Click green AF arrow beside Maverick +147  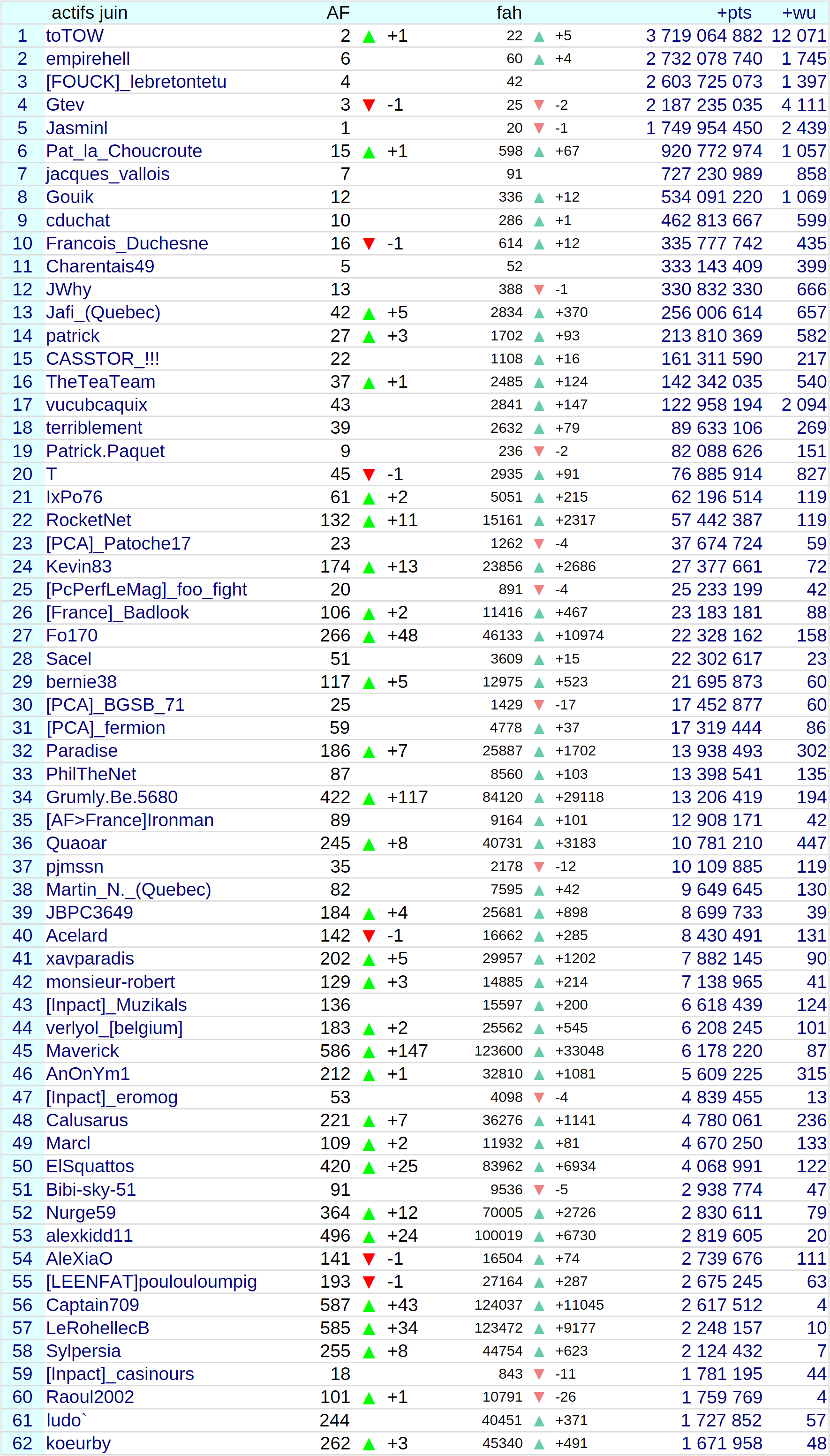[x=369, y=1052]
